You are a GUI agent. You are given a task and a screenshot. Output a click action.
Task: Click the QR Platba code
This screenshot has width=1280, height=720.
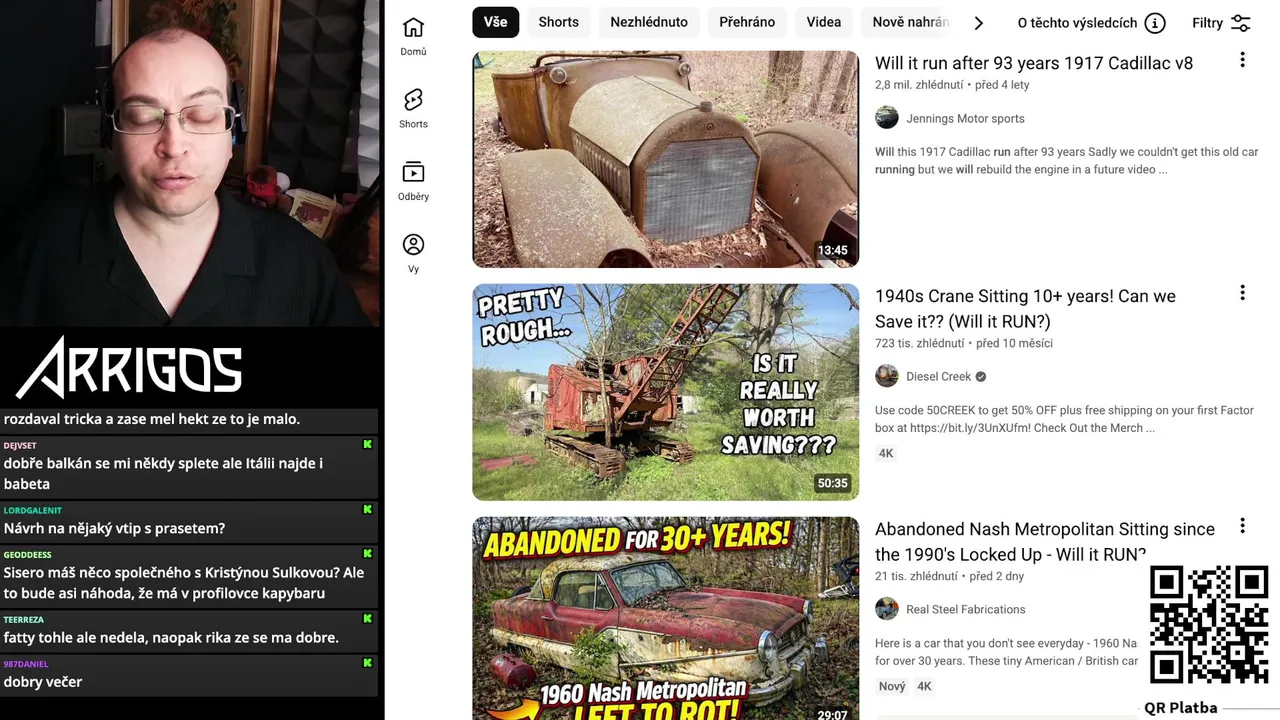click(1208, 624)
